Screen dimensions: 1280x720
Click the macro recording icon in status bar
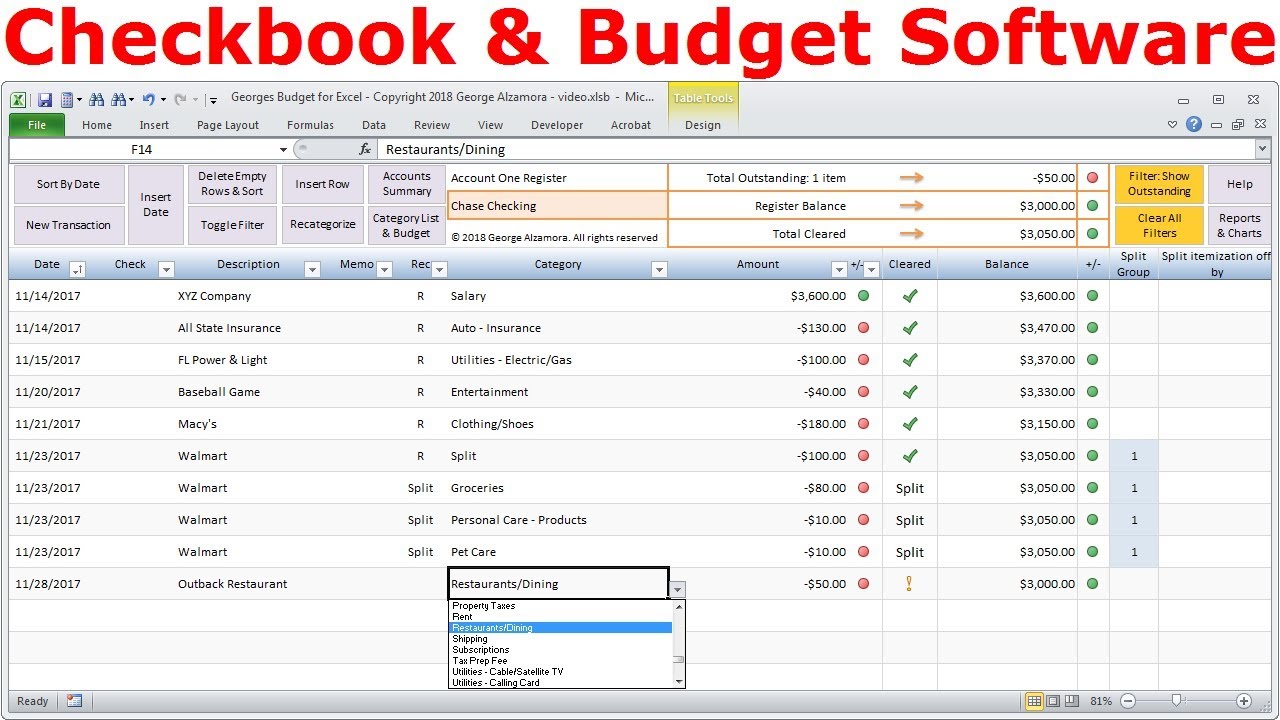pyautogui.click(x=75, y=701)
